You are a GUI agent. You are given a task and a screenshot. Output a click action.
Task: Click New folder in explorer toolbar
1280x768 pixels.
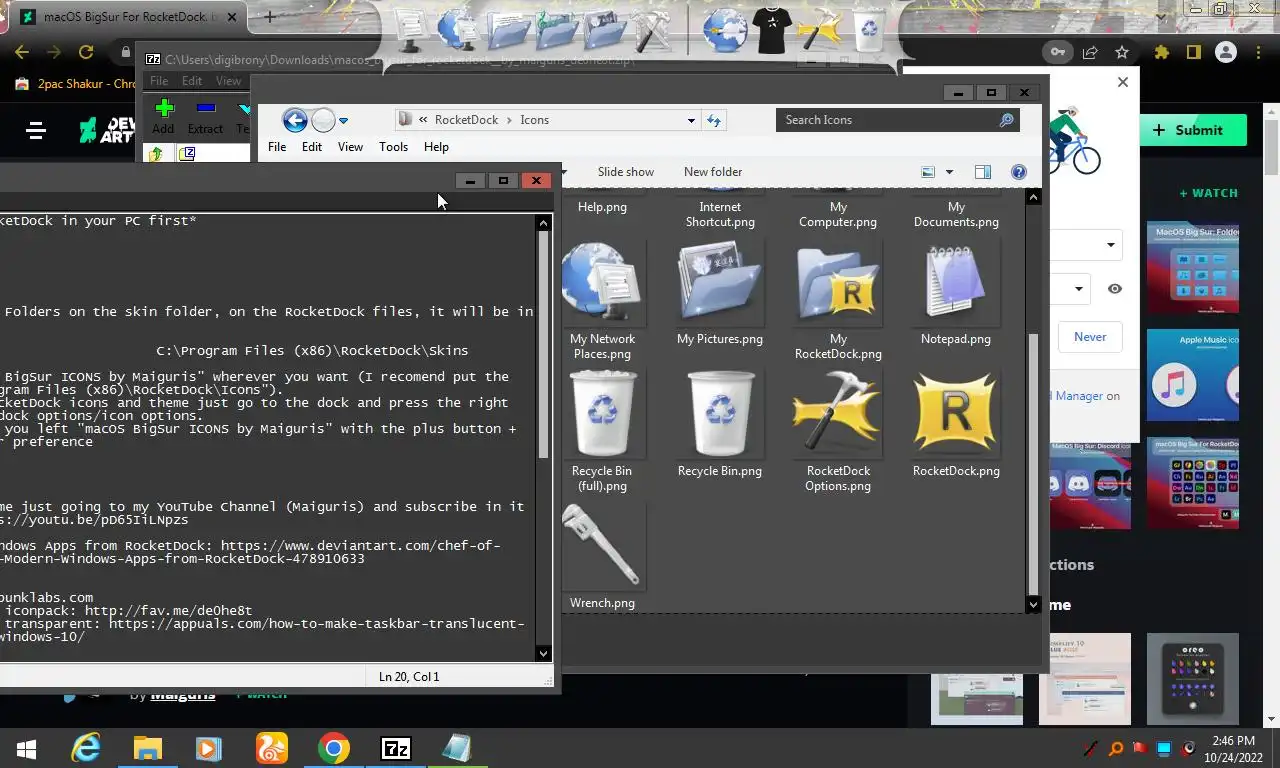click(713, 172)
